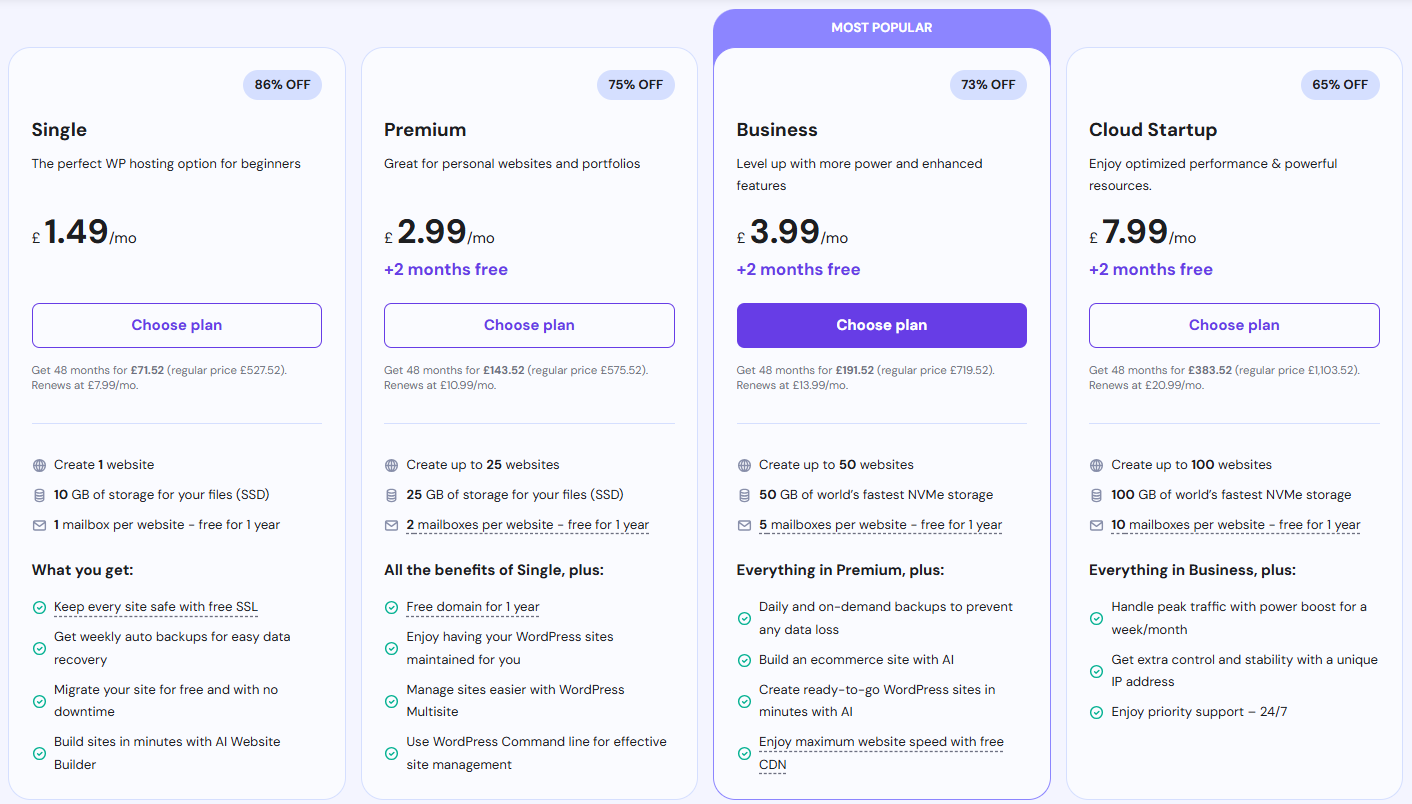Click checkmark next to priority support
The width and height of the screenshot is (1412, 804).
coord(1097,713)
